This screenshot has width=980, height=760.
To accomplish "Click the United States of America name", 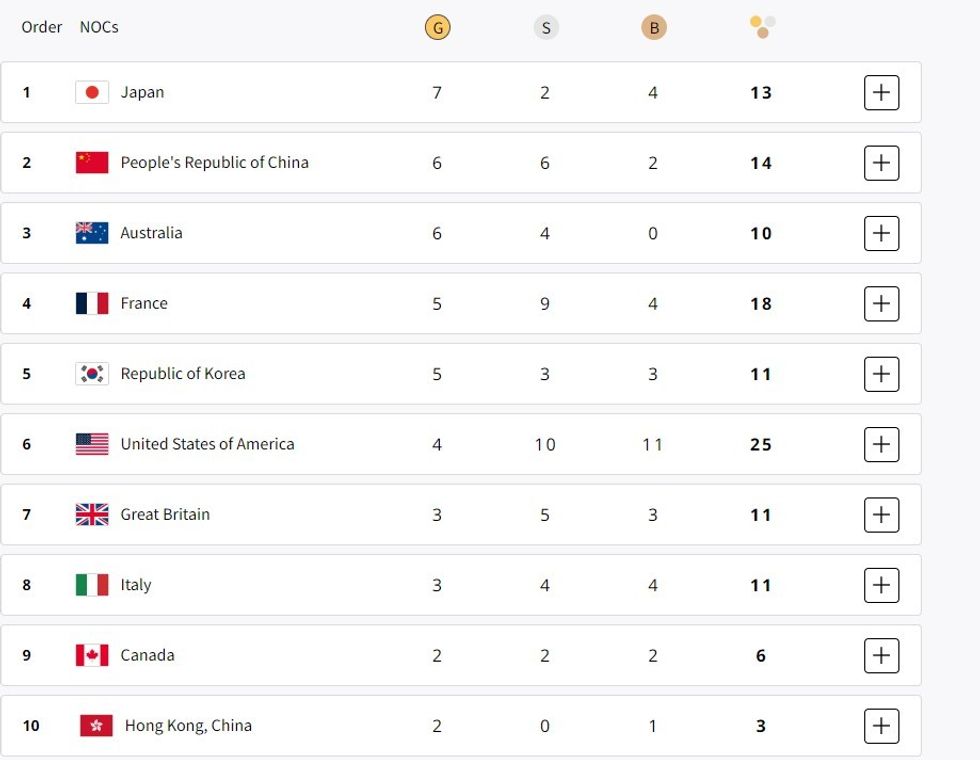I will coord(207,444).
